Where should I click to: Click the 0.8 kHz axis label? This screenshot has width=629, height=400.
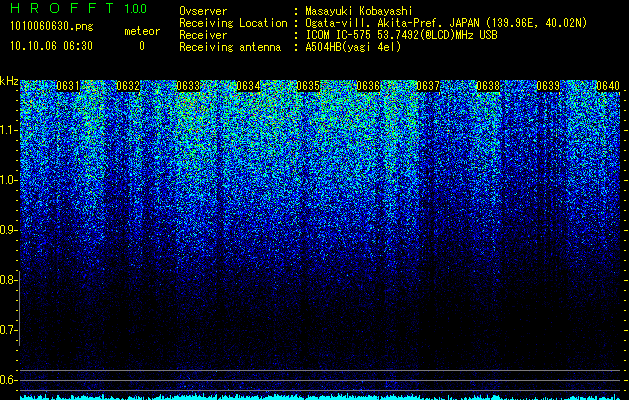pos(8,280)
